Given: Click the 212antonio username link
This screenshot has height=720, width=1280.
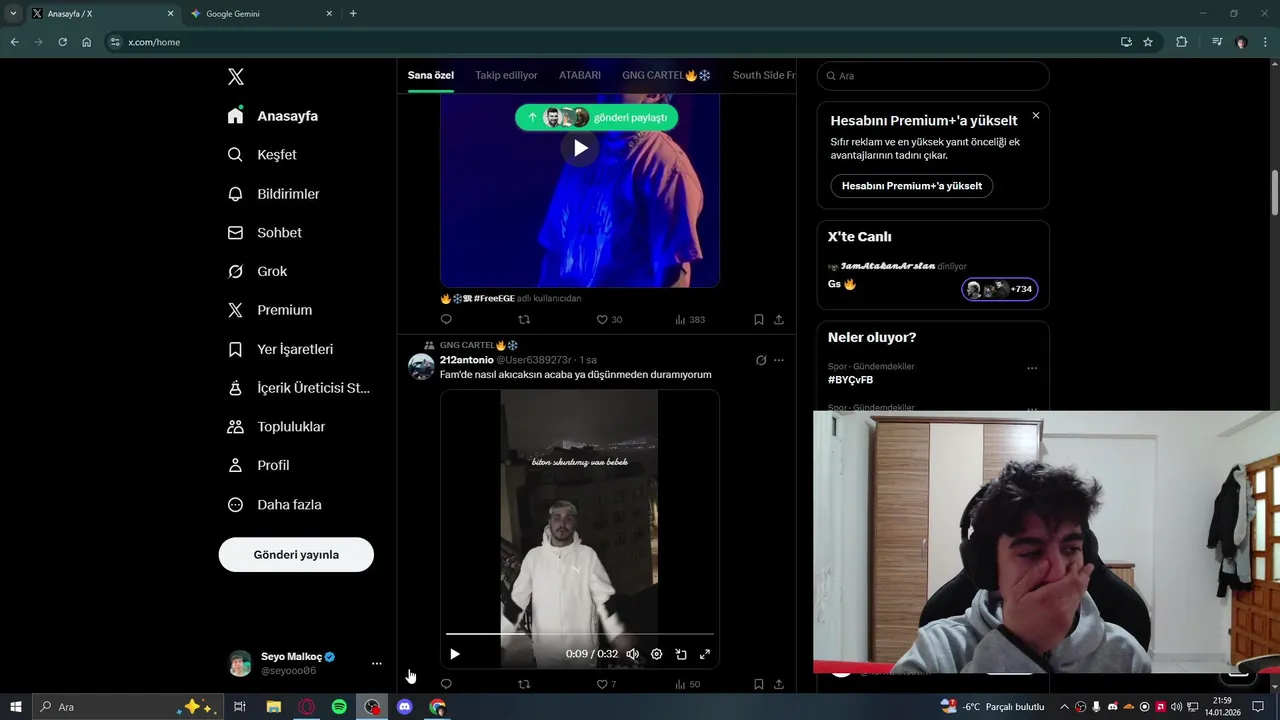Looking at the screenshot, I should [467, 360].
